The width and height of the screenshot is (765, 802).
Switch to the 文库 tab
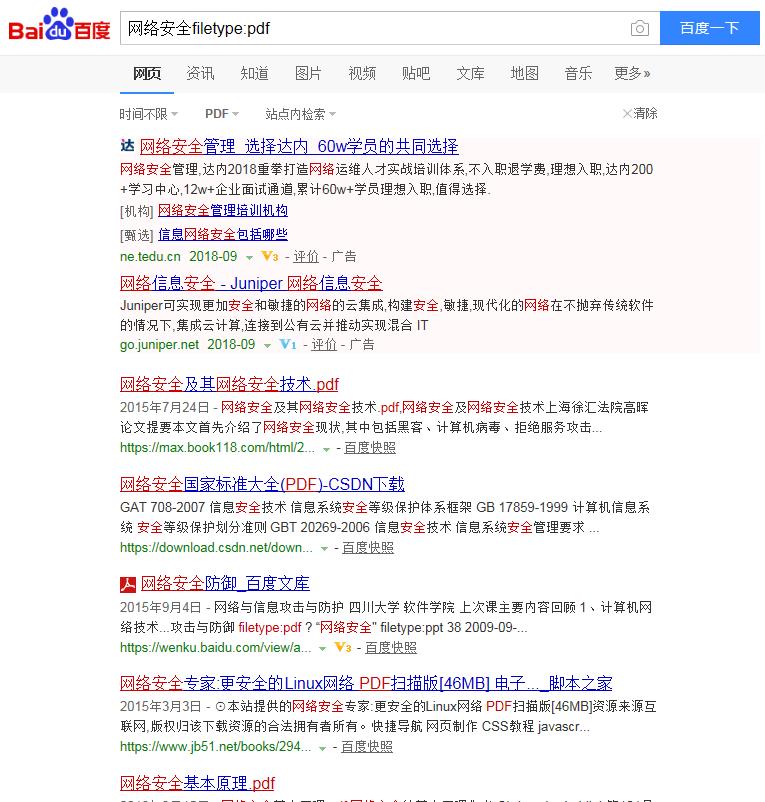[x=470, y=74]
